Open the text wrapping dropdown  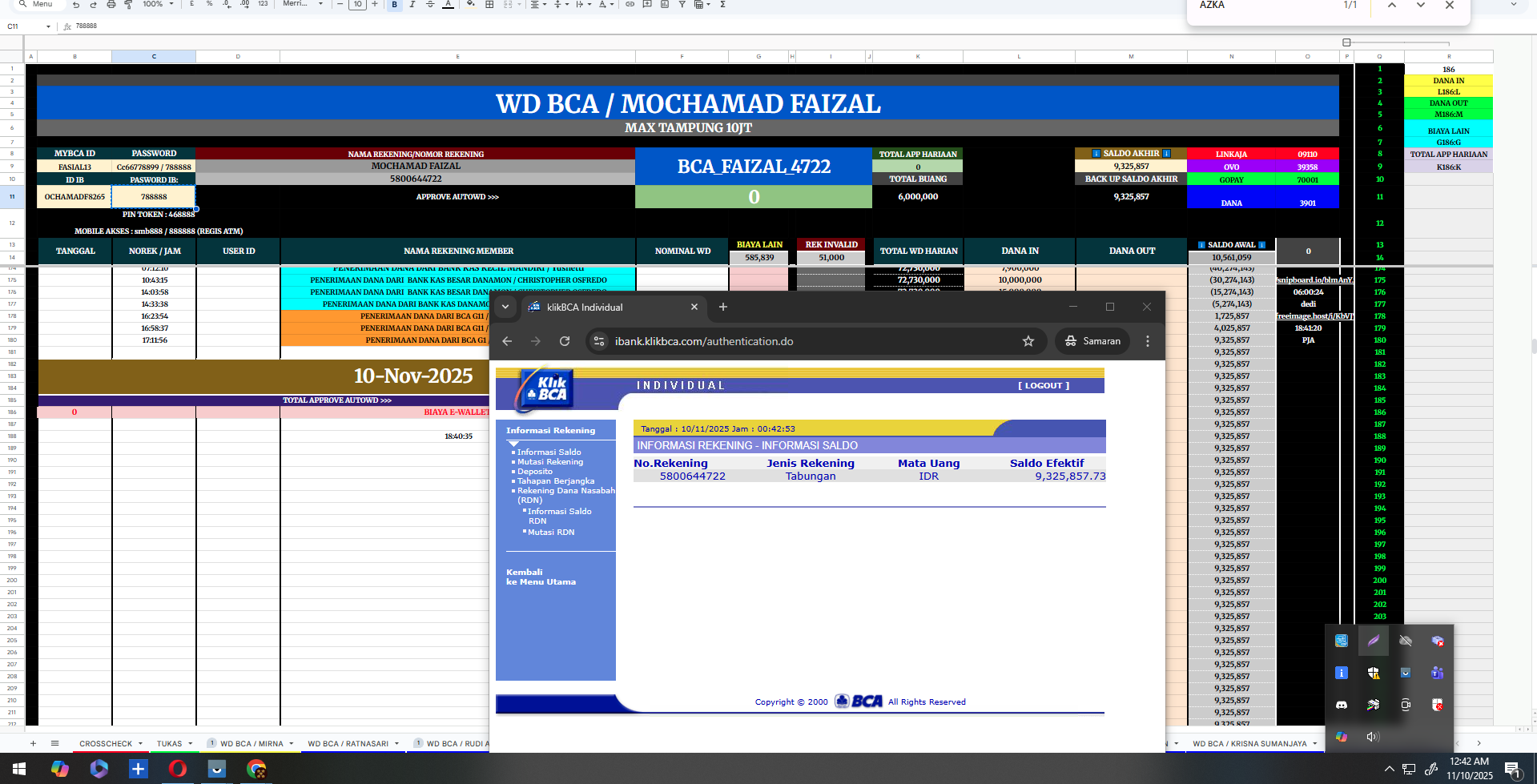(x=582, y=5)
